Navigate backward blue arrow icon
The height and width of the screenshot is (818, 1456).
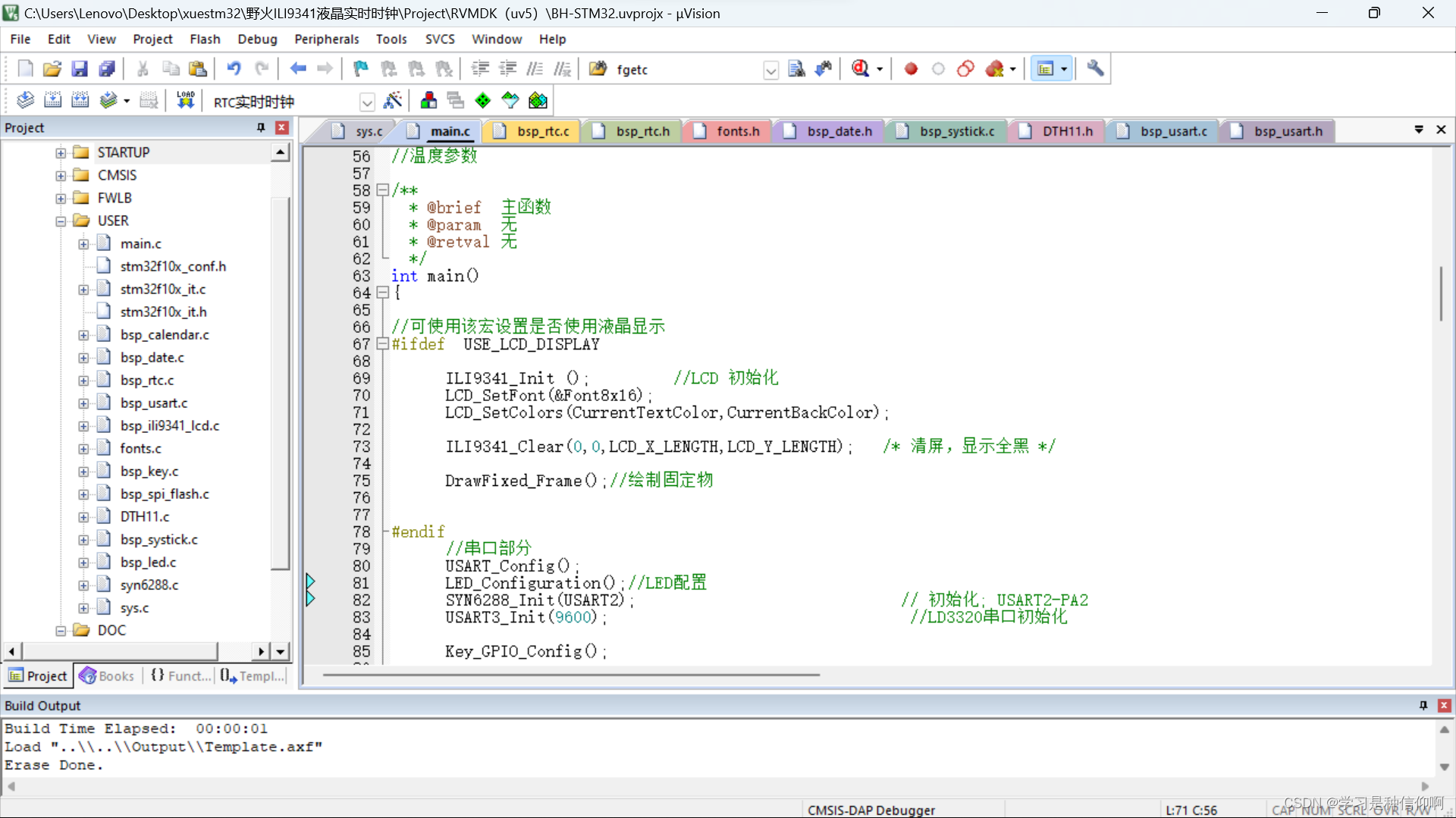[298, 69]
